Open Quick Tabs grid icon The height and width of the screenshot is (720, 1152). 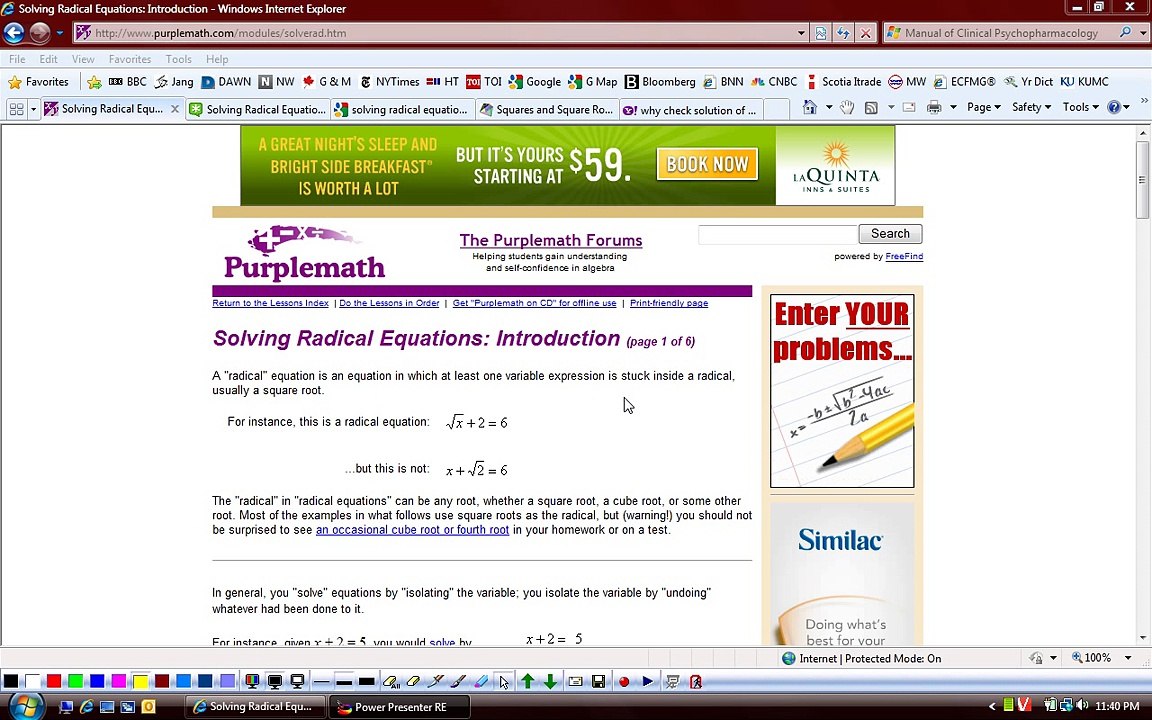click(16, 109)
